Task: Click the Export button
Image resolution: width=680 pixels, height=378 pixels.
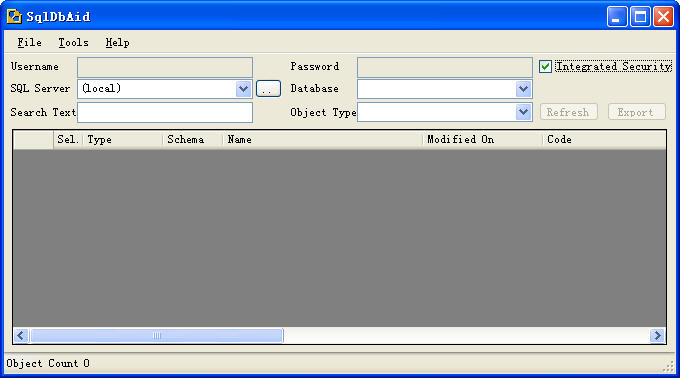Action: 636,112
